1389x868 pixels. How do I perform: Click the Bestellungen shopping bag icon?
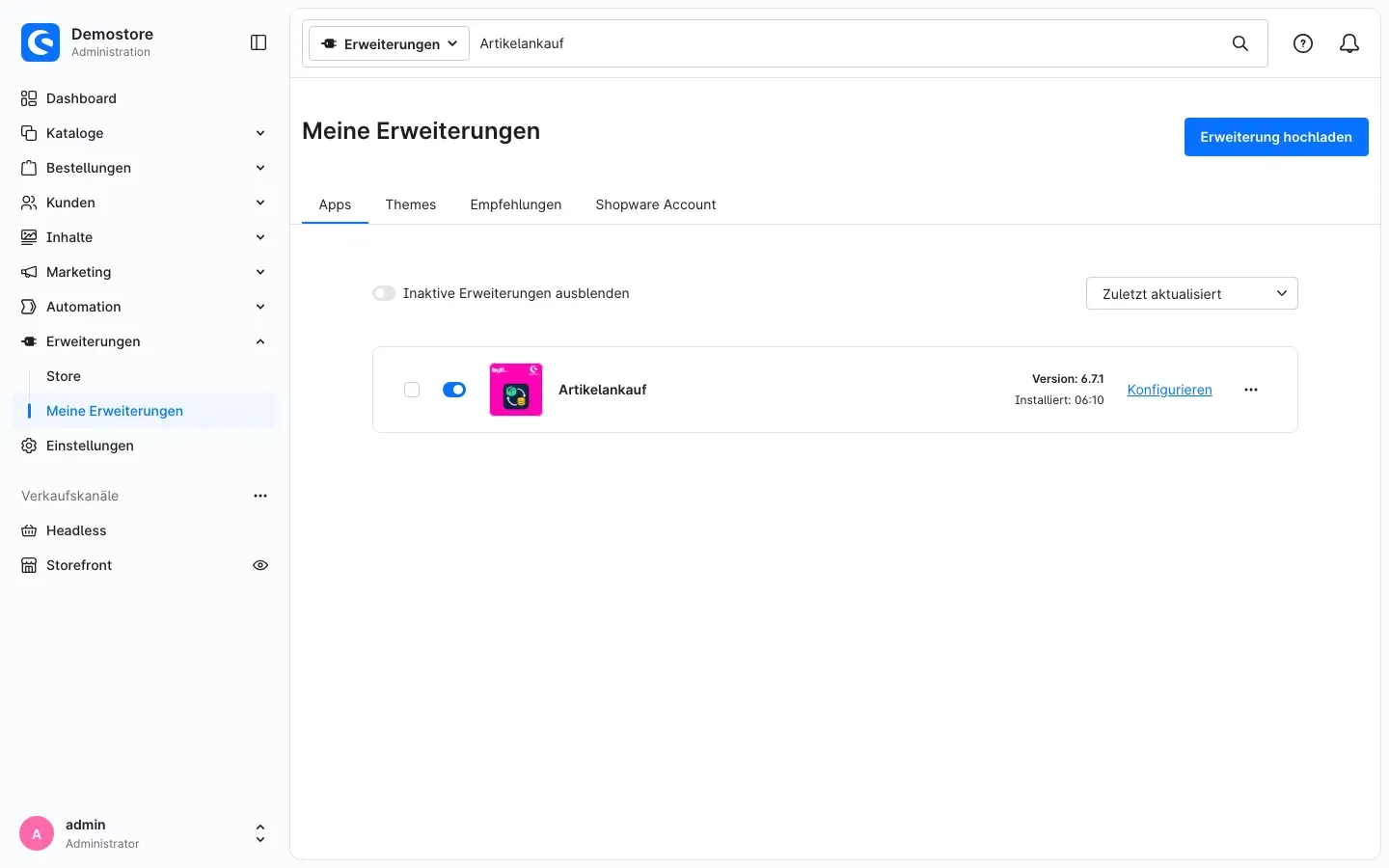click(29, 168)
